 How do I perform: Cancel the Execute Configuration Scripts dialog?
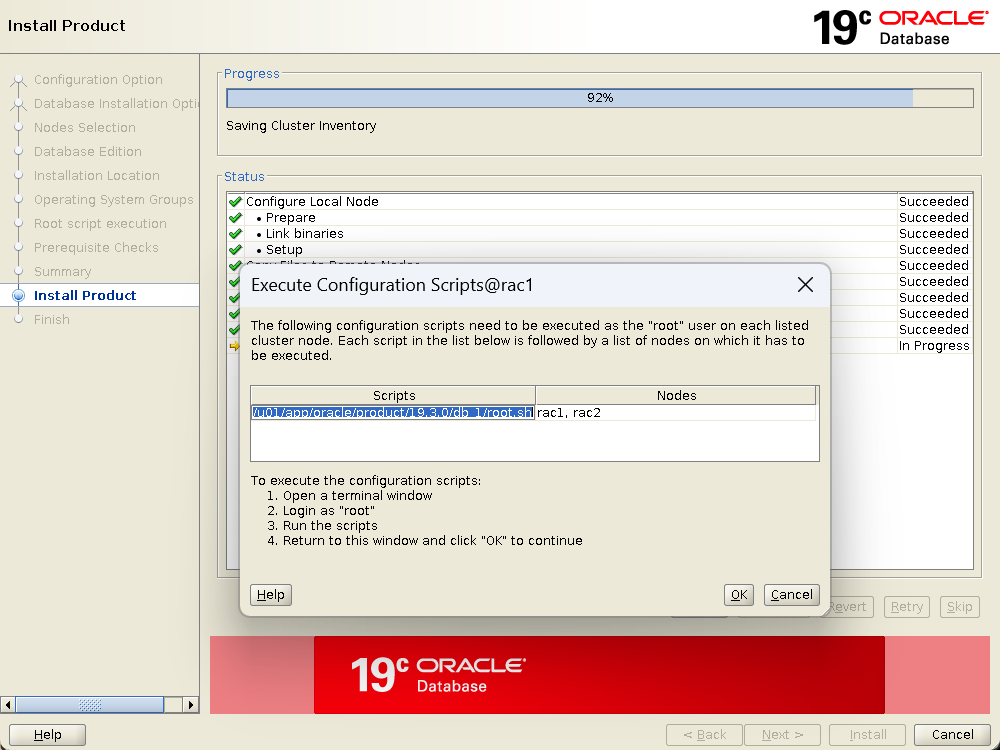[x=791, y=595]
